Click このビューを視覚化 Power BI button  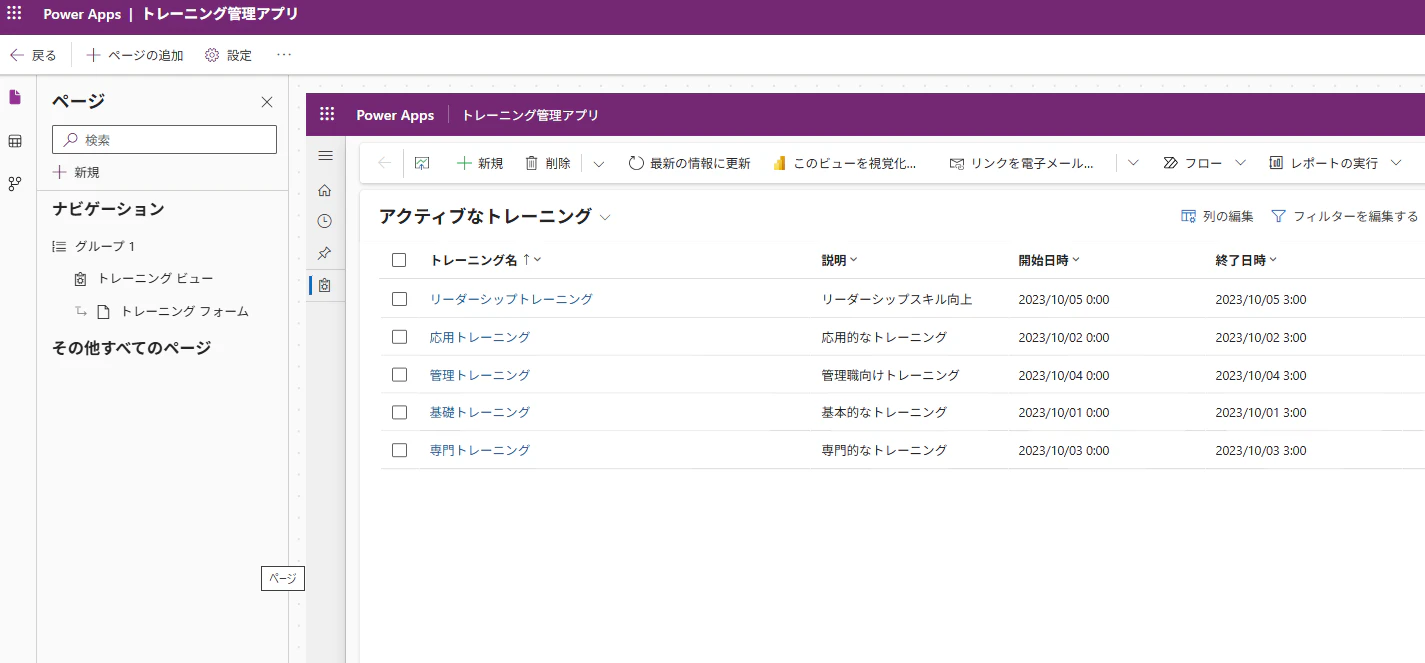tap(845, 163)
